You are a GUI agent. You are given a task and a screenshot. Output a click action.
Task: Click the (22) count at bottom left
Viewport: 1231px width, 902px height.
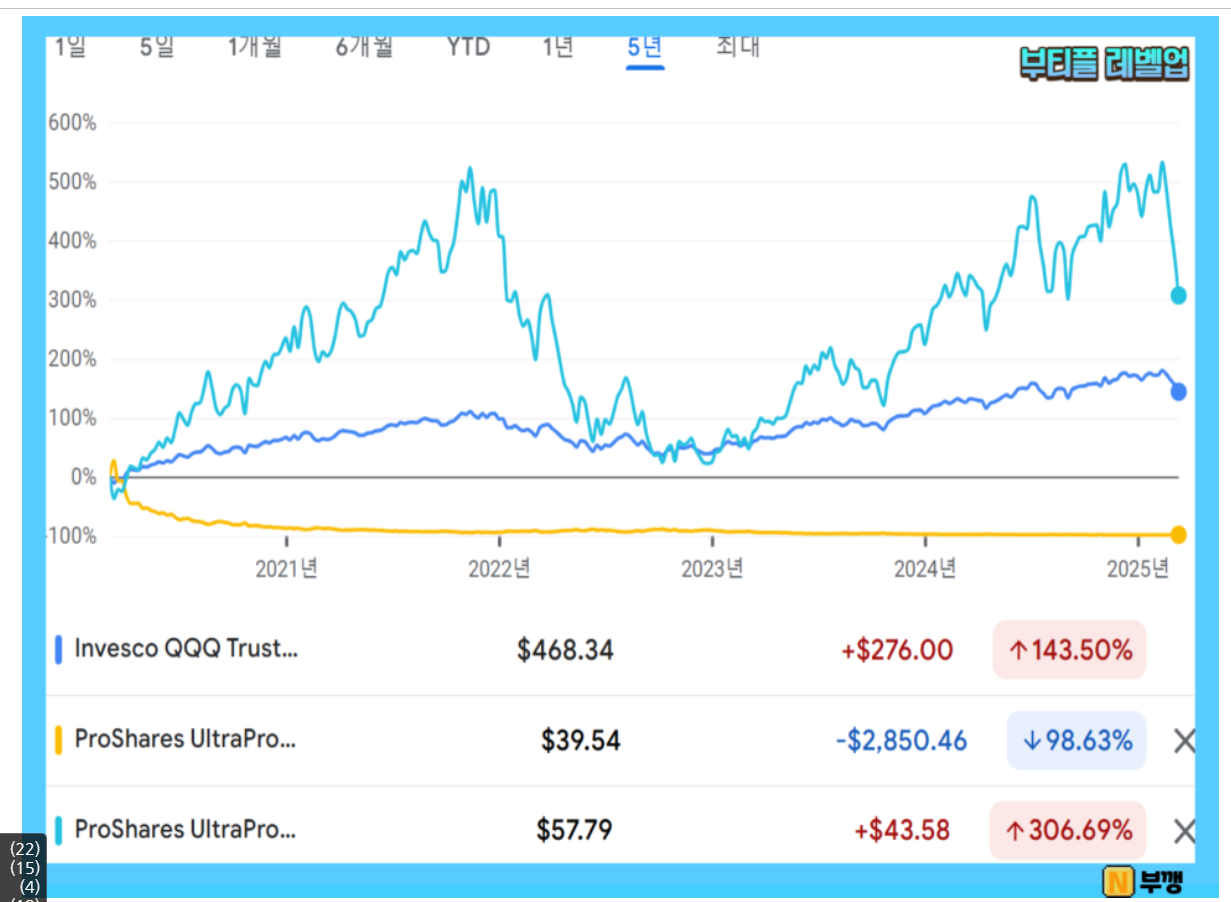point(25,849)
